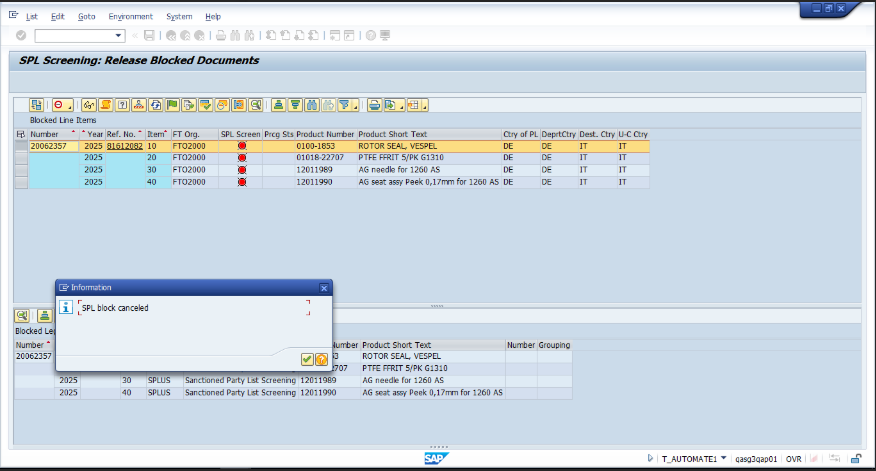Select the row selector for AG needle for 1260 AS
Viewport: 876px width, 471px height.
[x=21, y=170]
